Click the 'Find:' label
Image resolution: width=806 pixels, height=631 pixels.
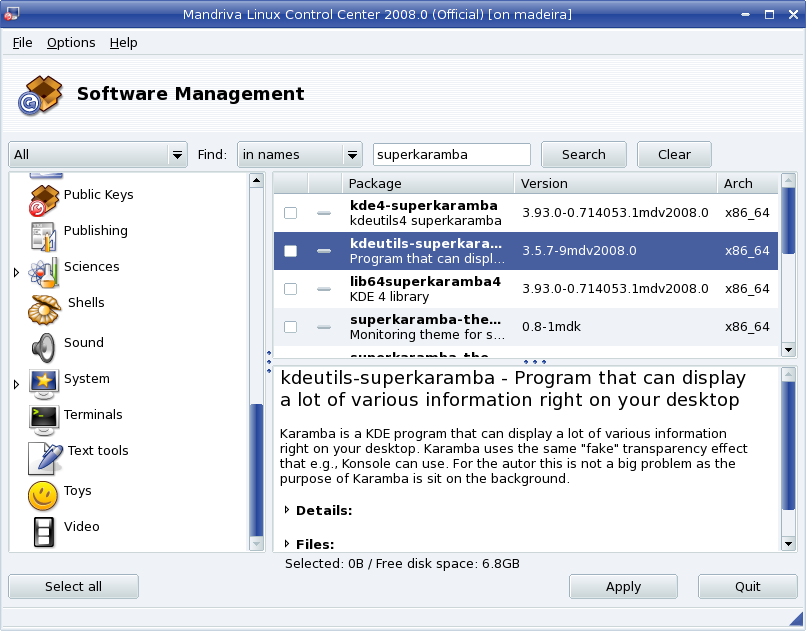pos(212,155)
